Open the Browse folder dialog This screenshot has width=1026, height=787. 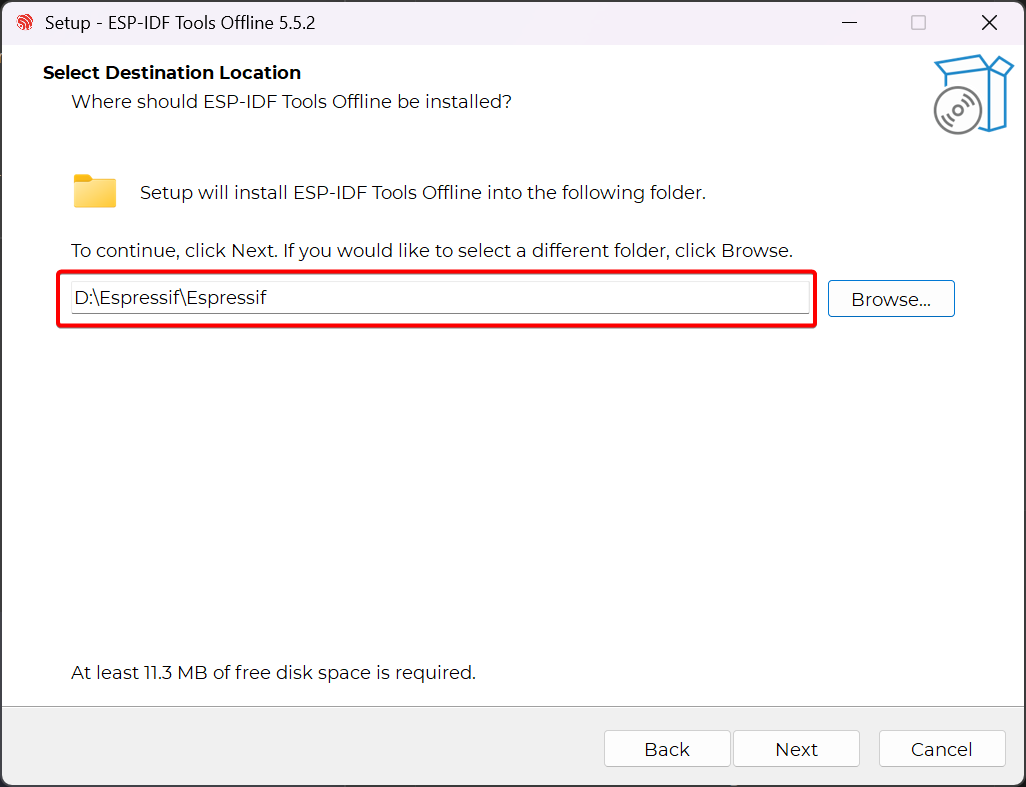[x=891, y=299]
